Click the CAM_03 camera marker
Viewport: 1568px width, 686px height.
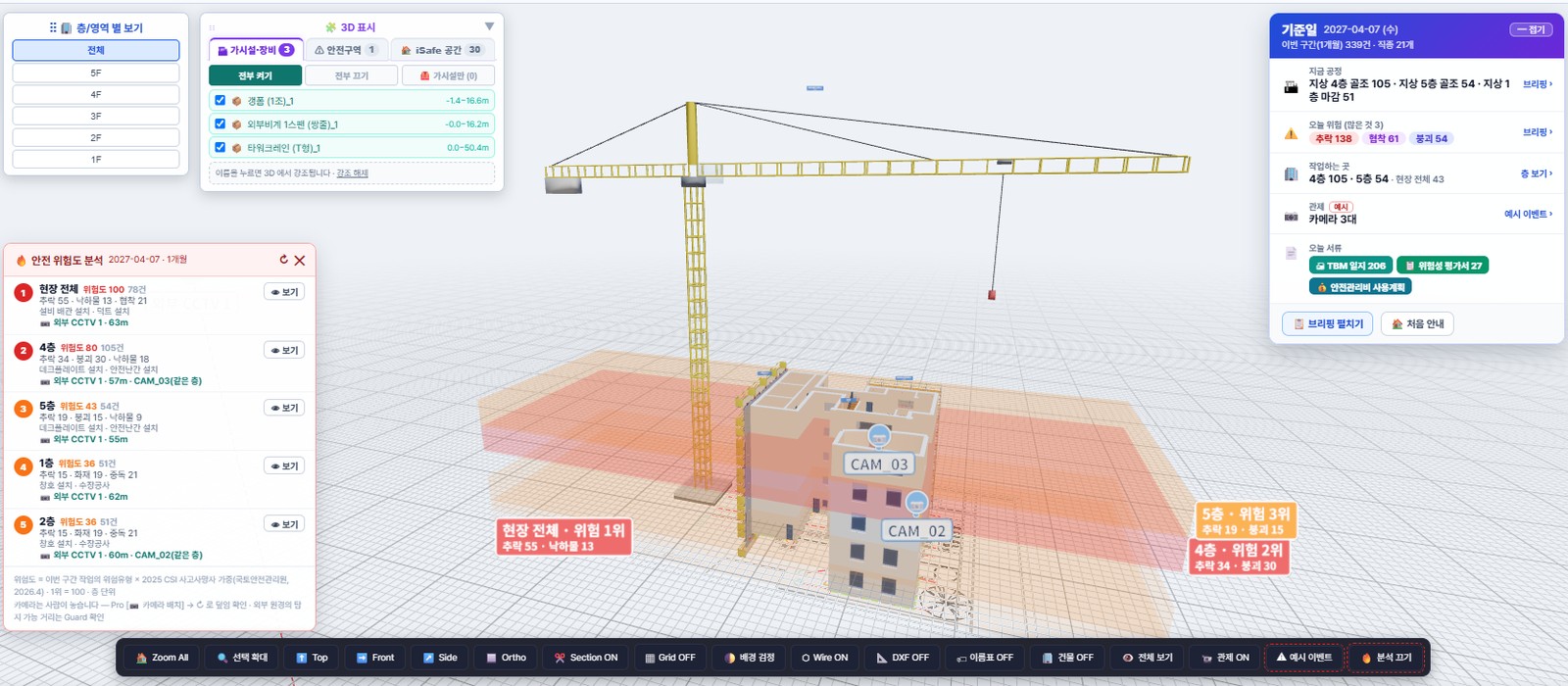(879, 464)
